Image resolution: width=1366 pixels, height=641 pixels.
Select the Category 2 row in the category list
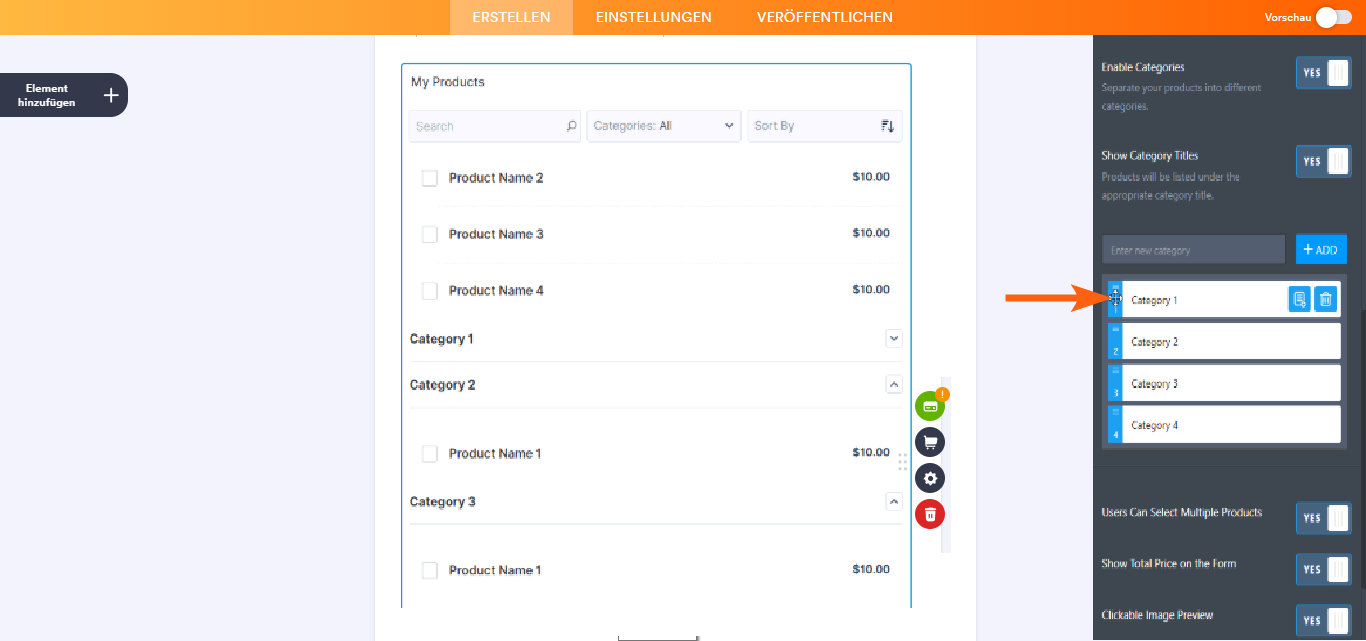point(1224,341)
